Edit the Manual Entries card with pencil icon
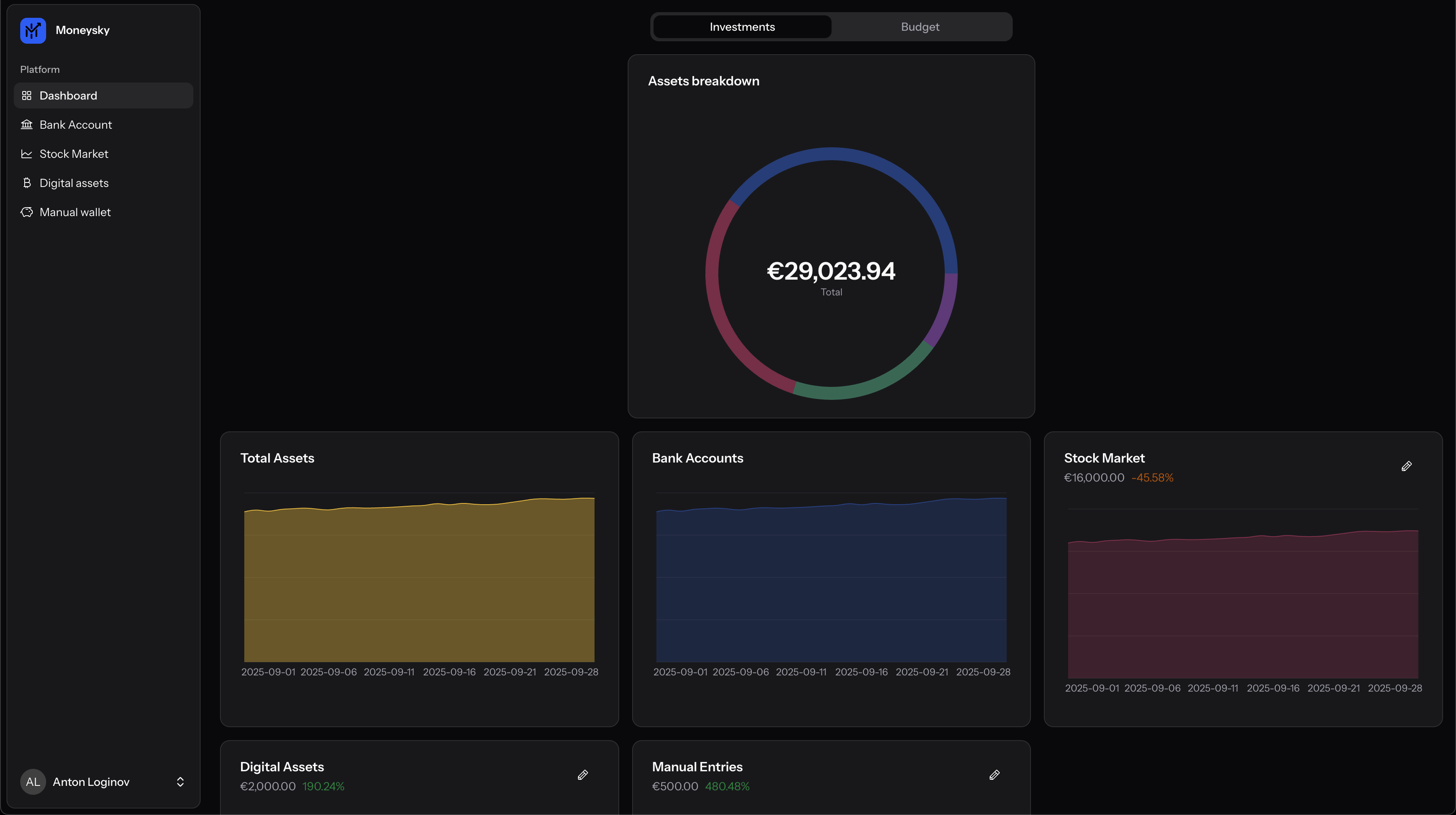1456x815 pixels. [x=994, y=775]
